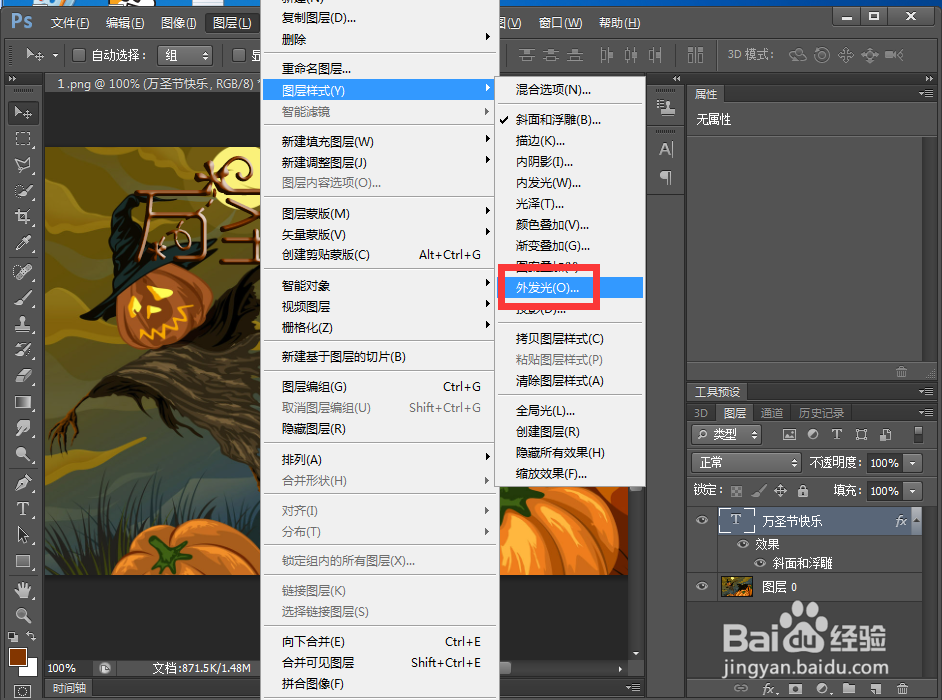Hide 效果 effects visibility eye

[743, 544]
